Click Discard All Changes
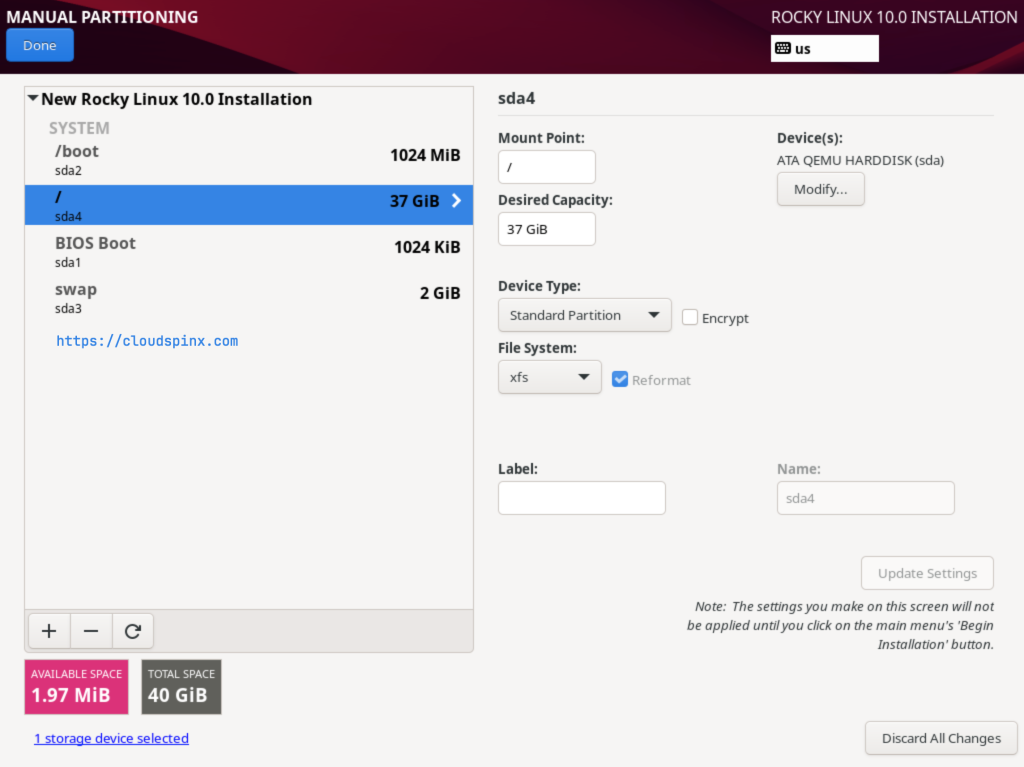Image resolution: width=1024 pixels, height=767 pixels. pos(940,738)
